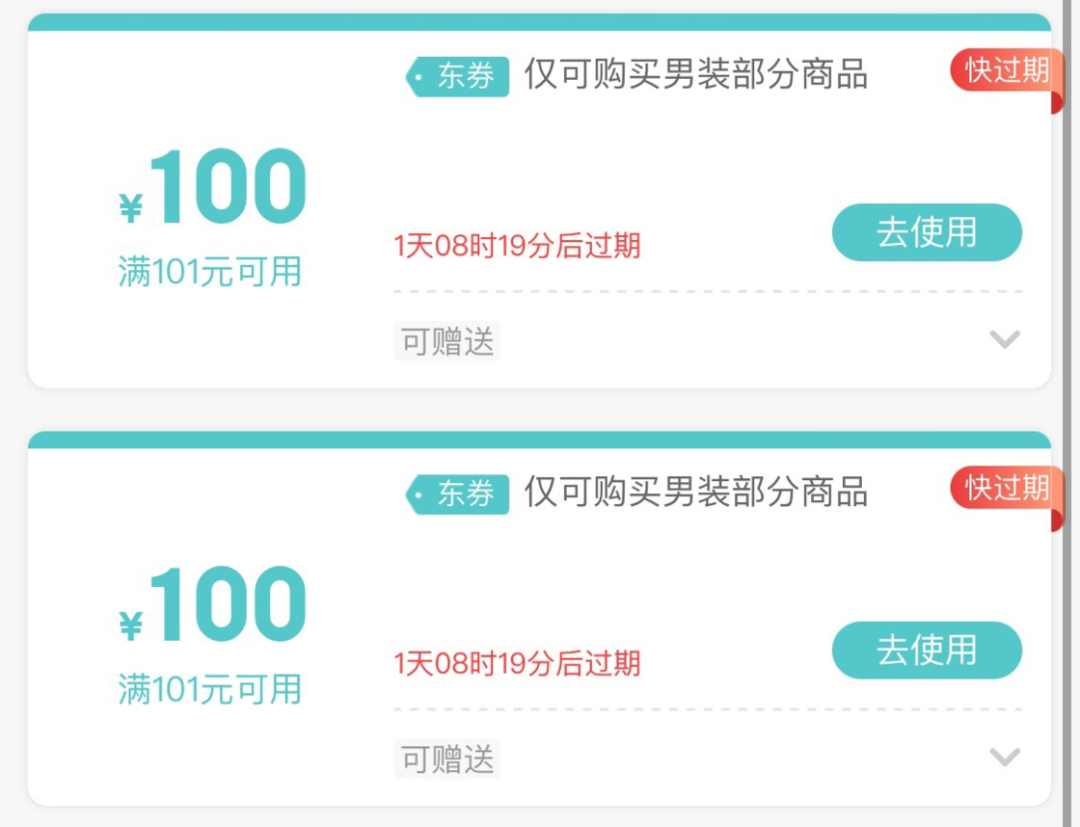The width and height of the screenshot is (1080, 827).
Task: Click the ¥100 amount on the second coupon
Action: [x=214, y=606]
